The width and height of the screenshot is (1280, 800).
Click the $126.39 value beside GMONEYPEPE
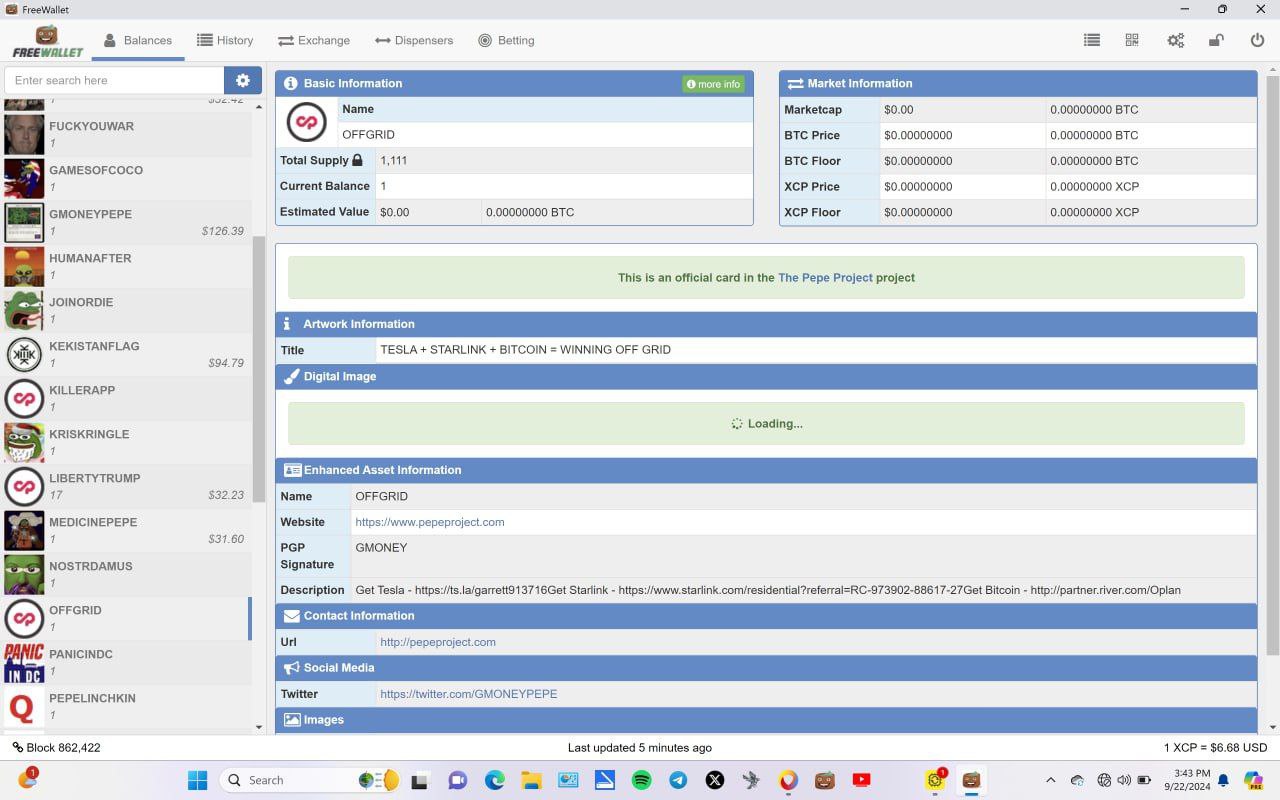(x=223, y=231)
